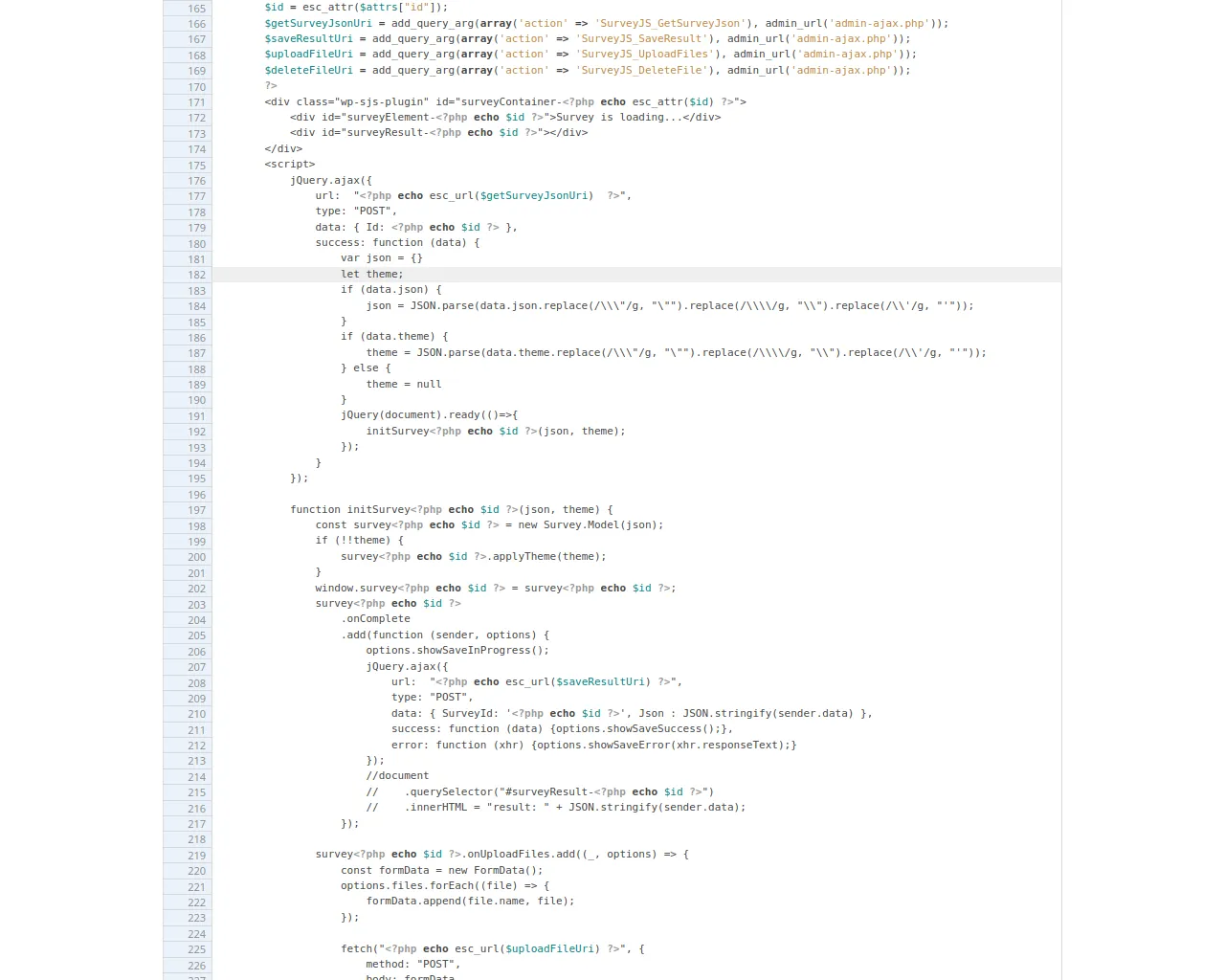Click line number 207

coord(196,667)
